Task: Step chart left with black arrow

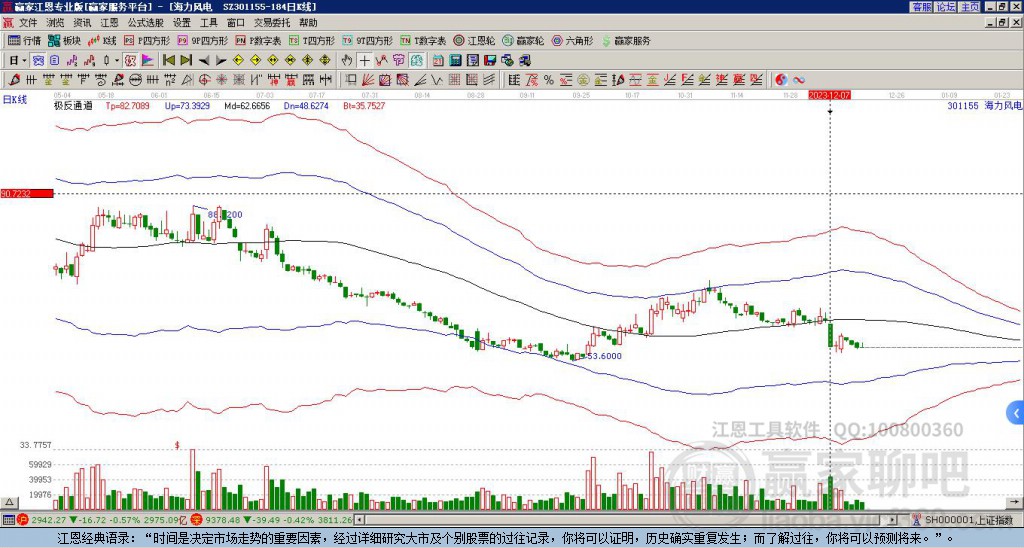Action: pyautogui.click(x=204, y=61)
